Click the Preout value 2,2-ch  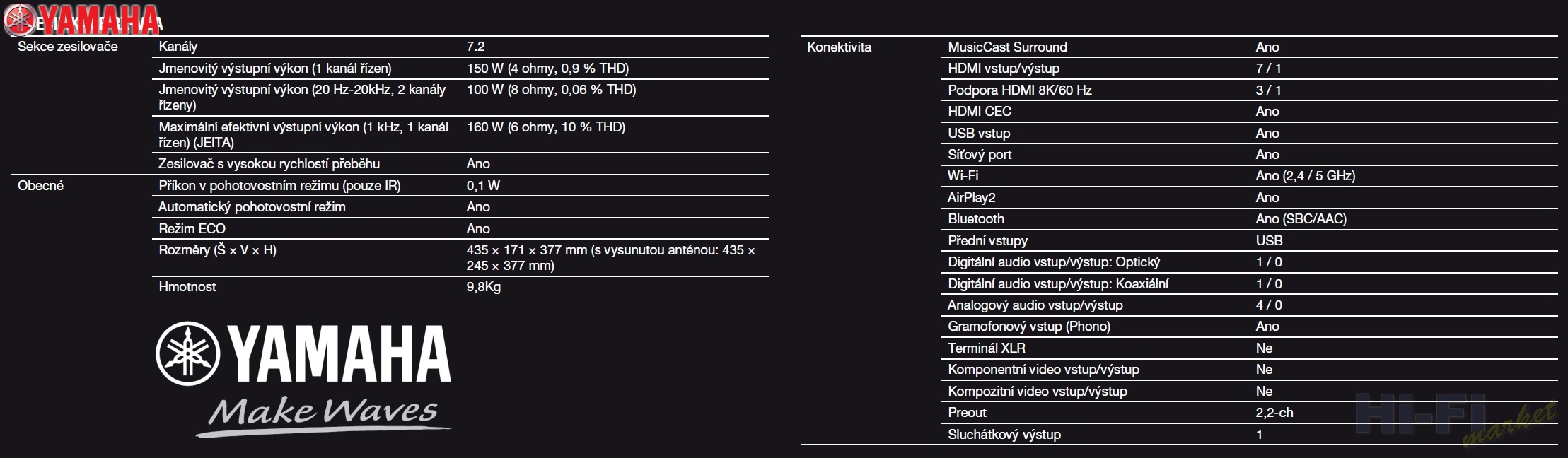coord(1274,413)
